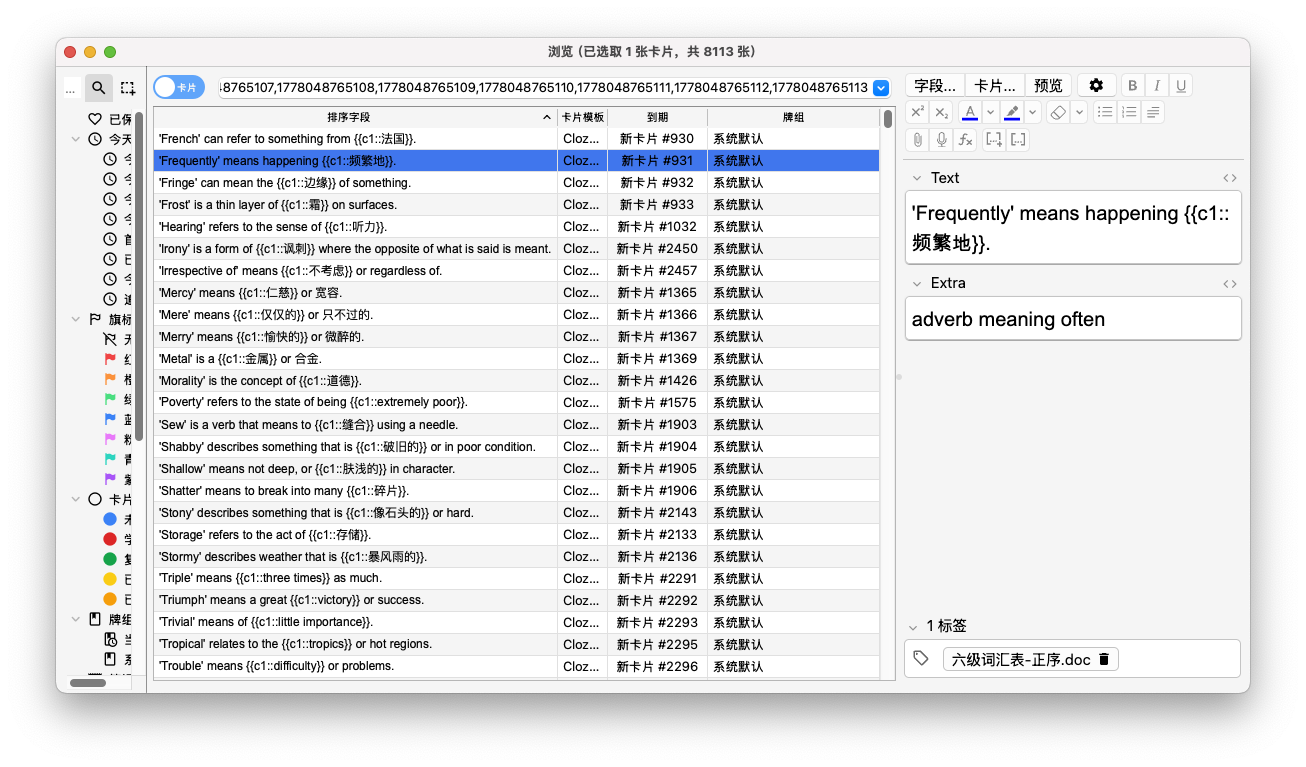Toggle HTML editor for the Extra field
Screen dimensions: 1306x767
click(1229, 283)
